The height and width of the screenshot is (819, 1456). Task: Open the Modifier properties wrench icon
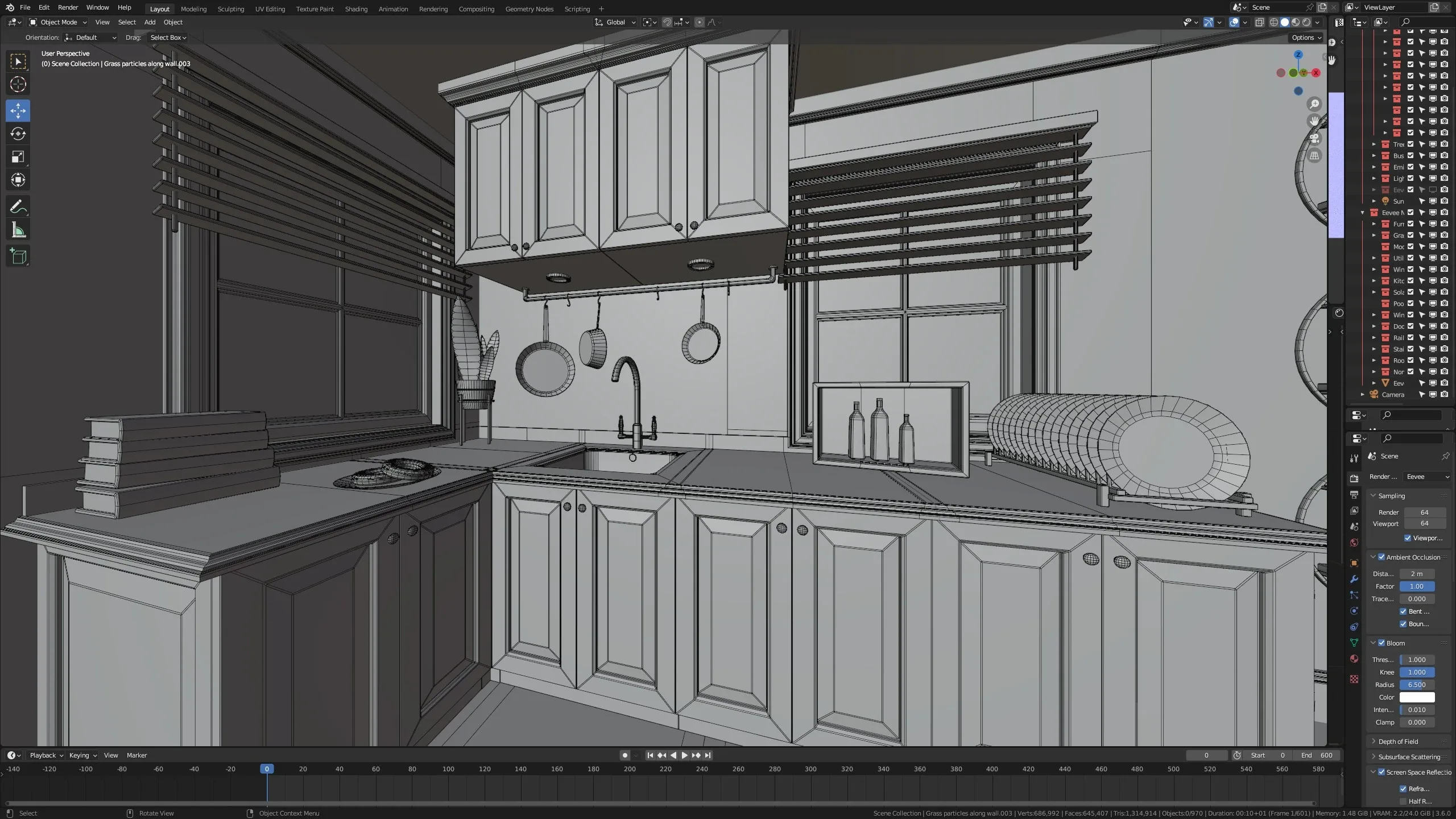(x=1354, y=579)
